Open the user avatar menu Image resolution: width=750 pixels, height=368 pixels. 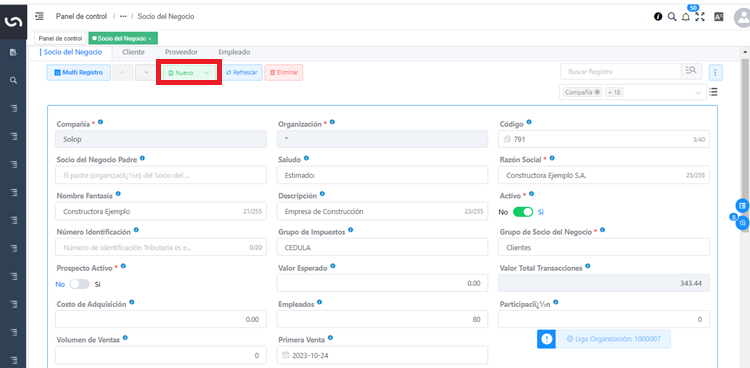click(743, 19)
